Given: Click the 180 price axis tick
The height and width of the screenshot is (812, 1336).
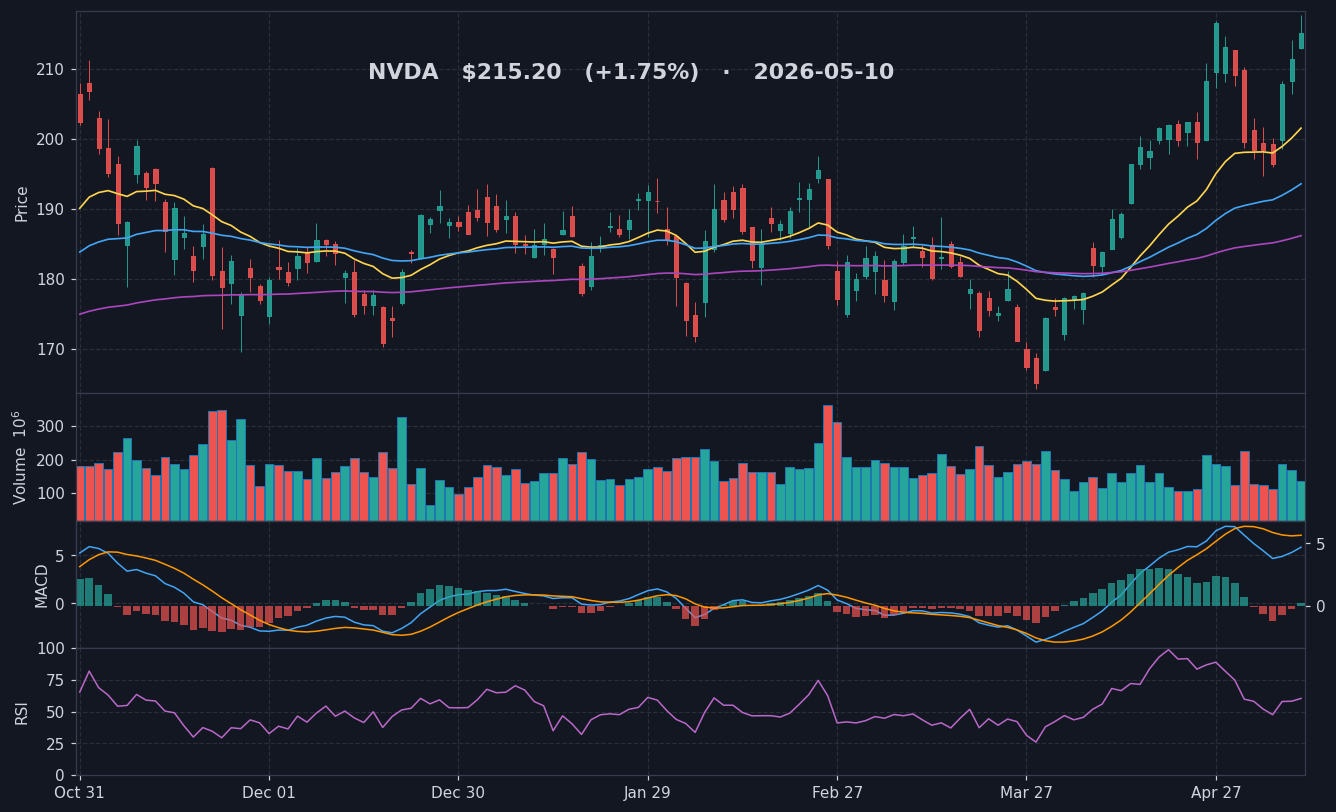Looking at the screenshot, I should pos(51,280).
